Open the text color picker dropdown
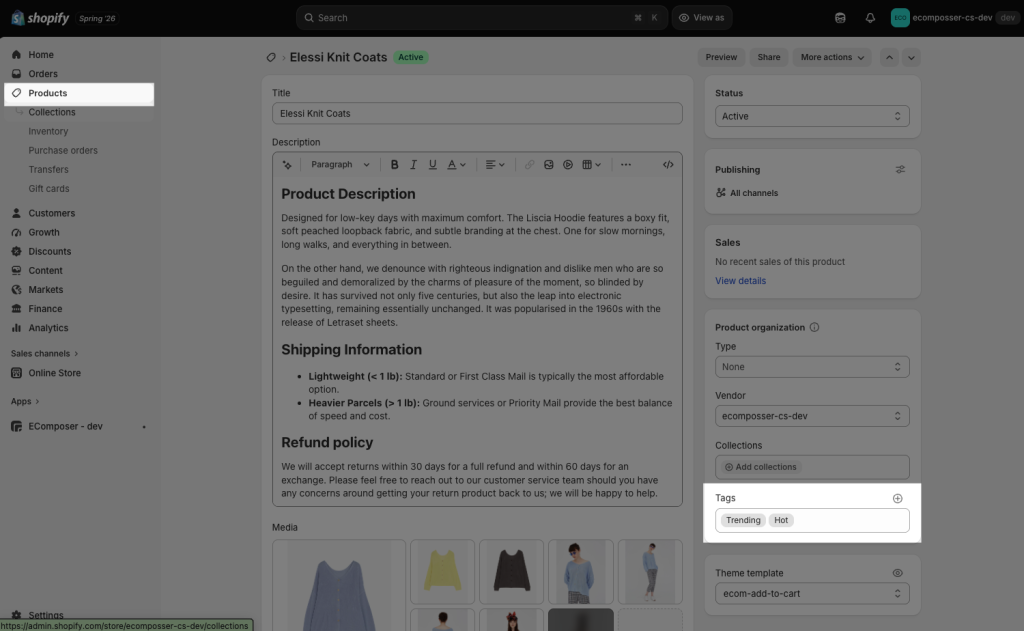Screen dimensions: 1024x631 click(456, 165)
